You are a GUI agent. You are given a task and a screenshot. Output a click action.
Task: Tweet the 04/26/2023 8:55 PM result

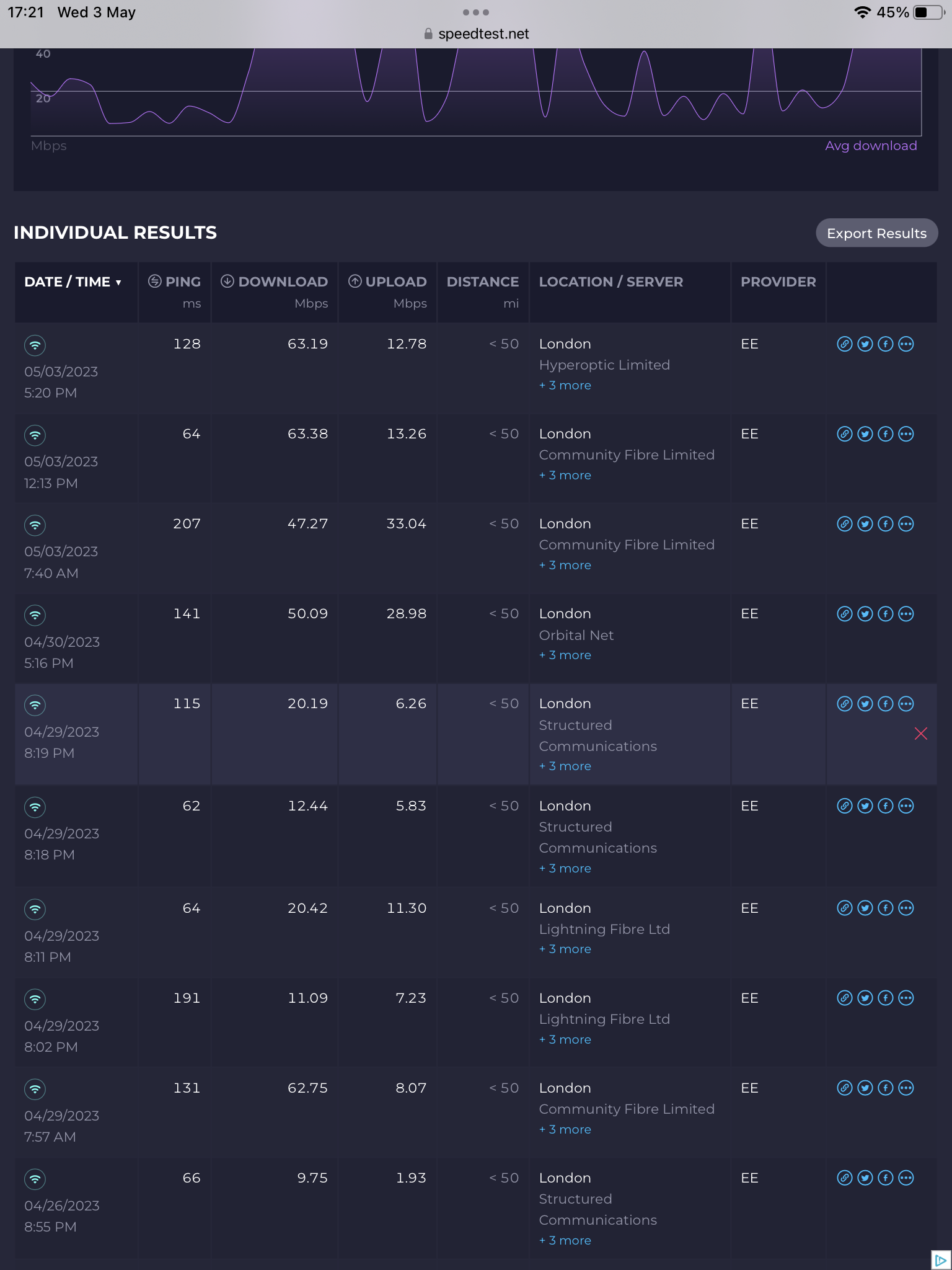coord(865,1178)
